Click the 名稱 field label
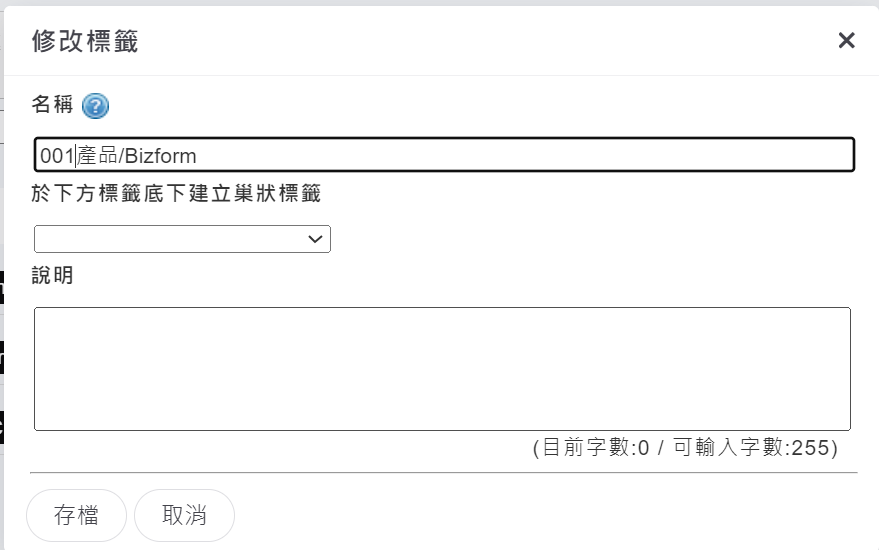 click(52, 105)
